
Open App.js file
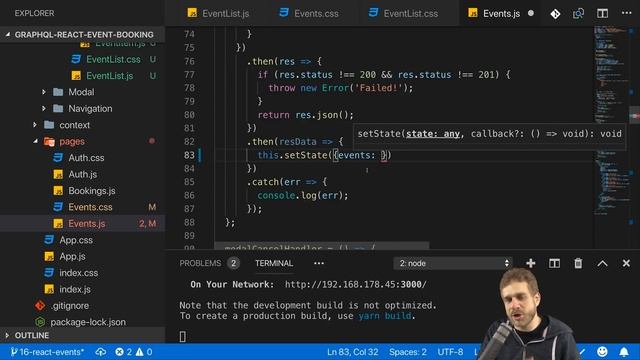pos(72,256)
